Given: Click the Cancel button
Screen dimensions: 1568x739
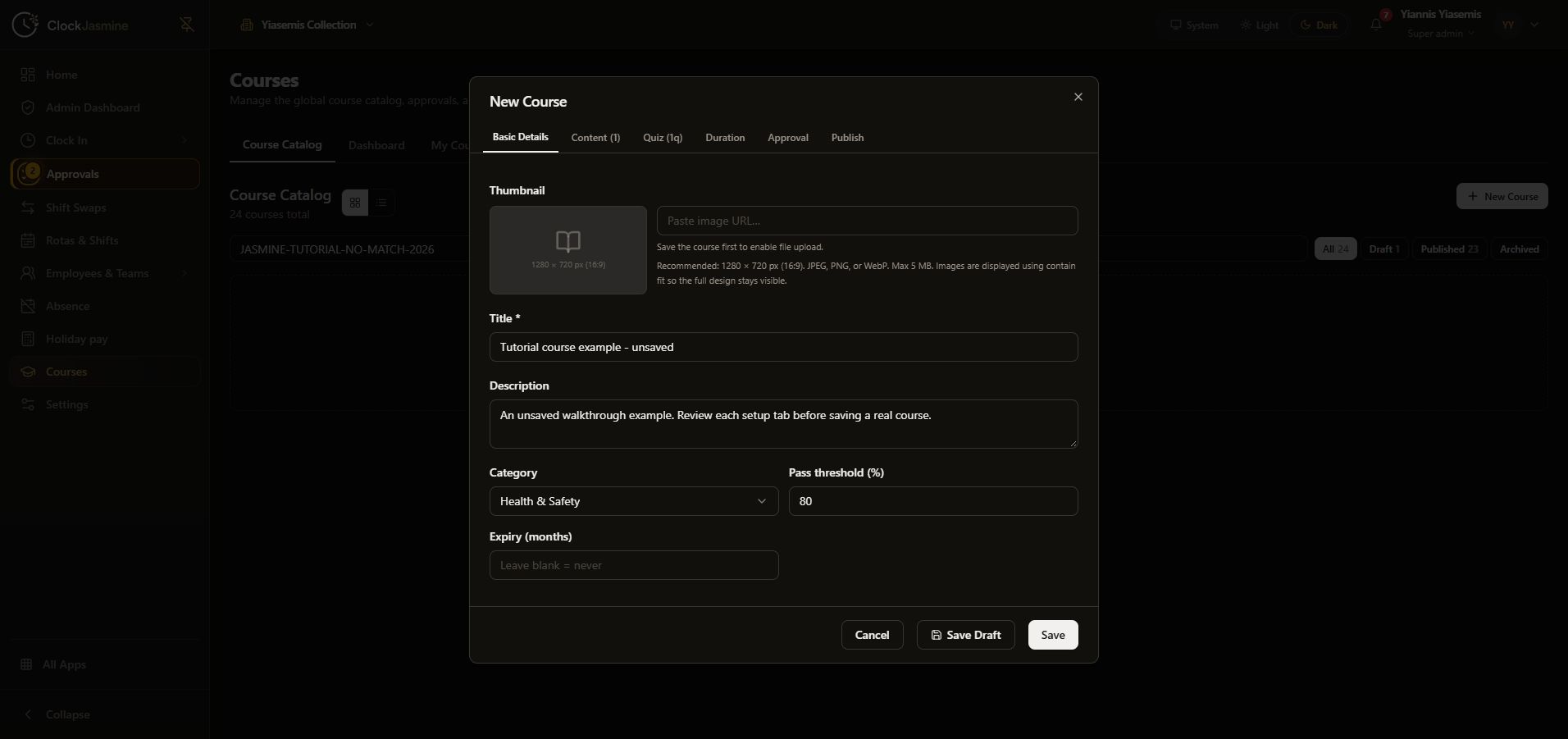Looking at the screenshot, I should click(872, 635).
